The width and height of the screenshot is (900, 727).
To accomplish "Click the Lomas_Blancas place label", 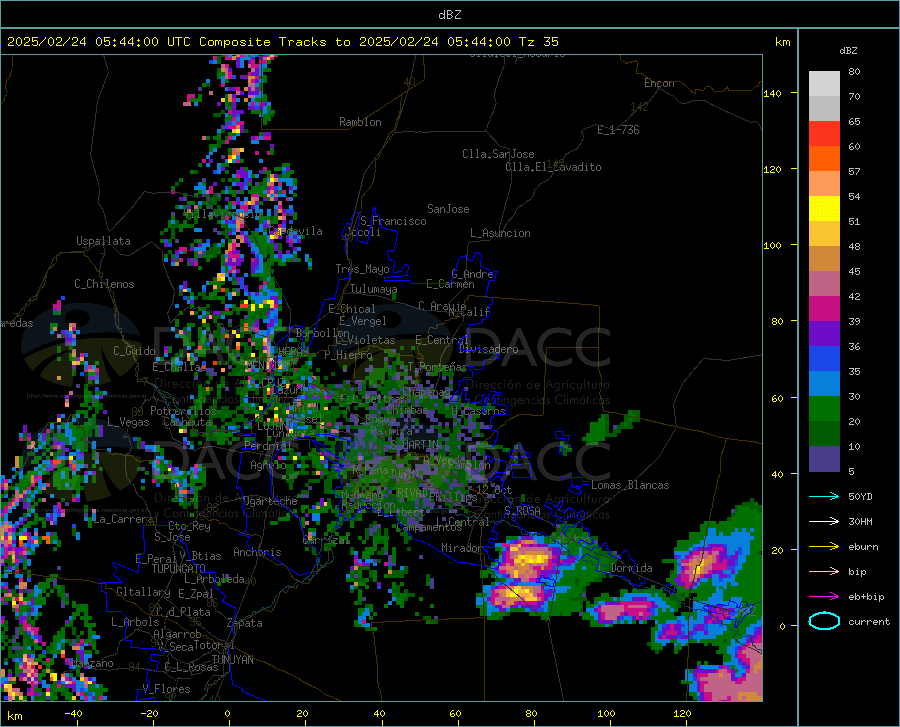I will click(630, 485).
